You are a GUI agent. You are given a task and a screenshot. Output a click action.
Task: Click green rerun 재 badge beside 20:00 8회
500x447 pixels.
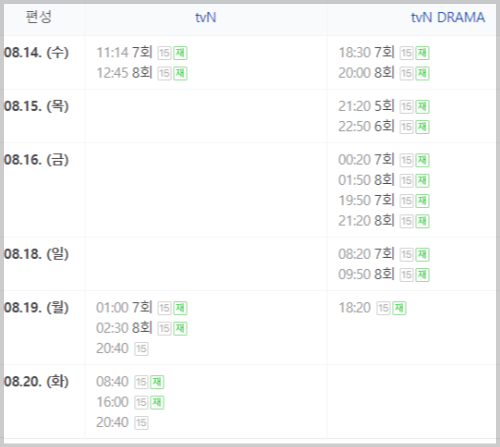tap(422, 73)
